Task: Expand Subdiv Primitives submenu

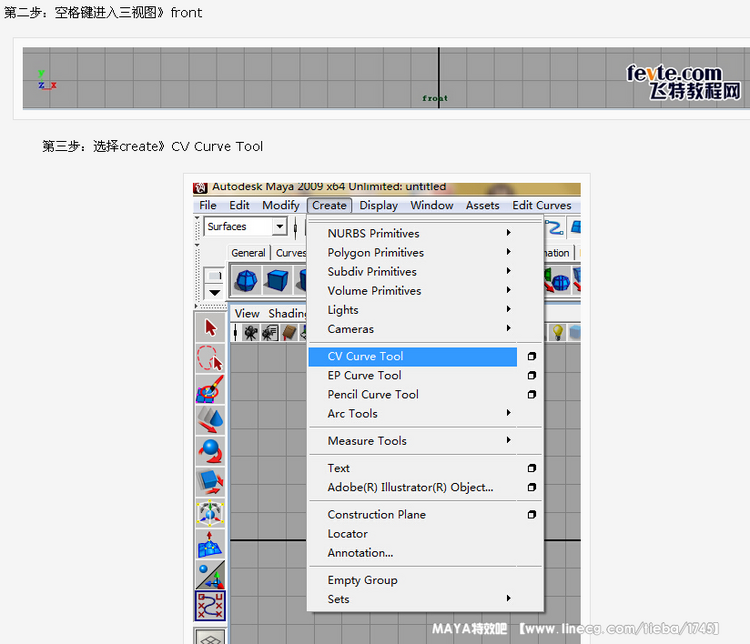Action: click(x=509, y=271)
